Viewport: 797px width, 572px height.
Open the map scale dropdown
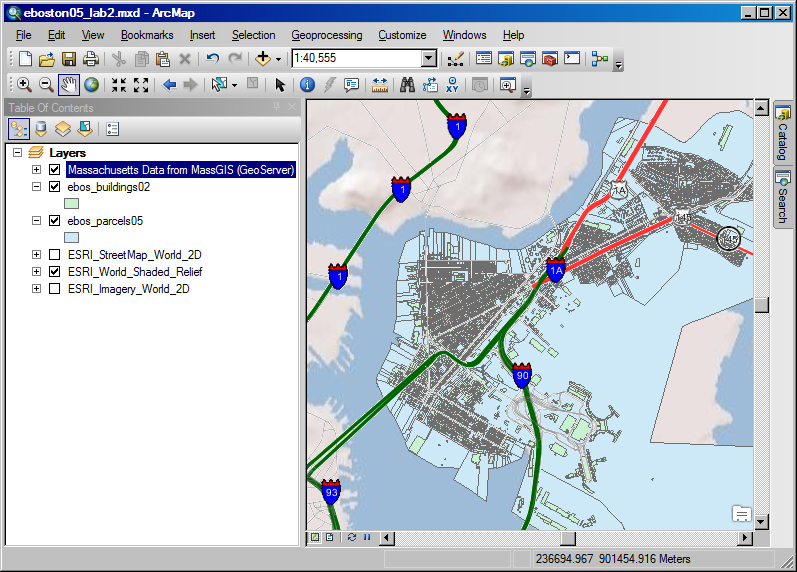coord(429,59)
